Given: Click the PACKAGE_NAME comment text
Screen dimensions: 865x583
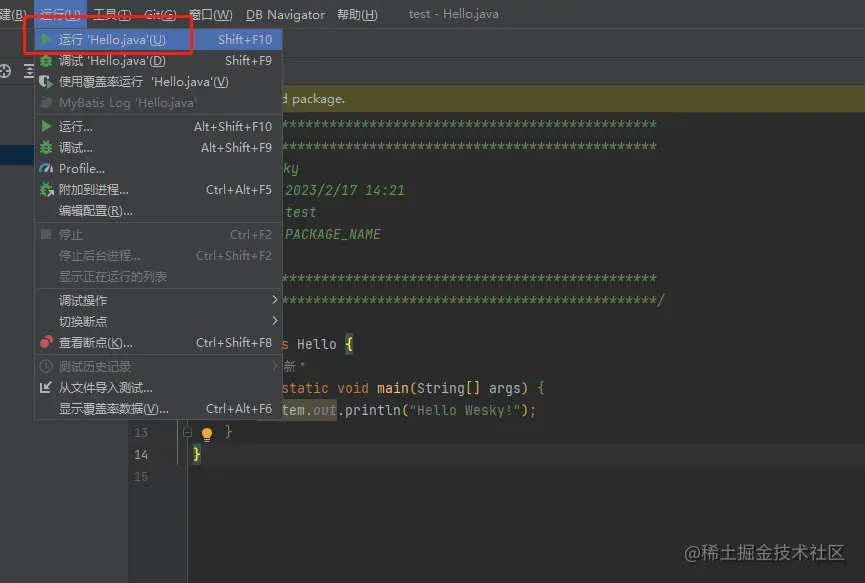Looking at the screenshot, I should 333,234.
